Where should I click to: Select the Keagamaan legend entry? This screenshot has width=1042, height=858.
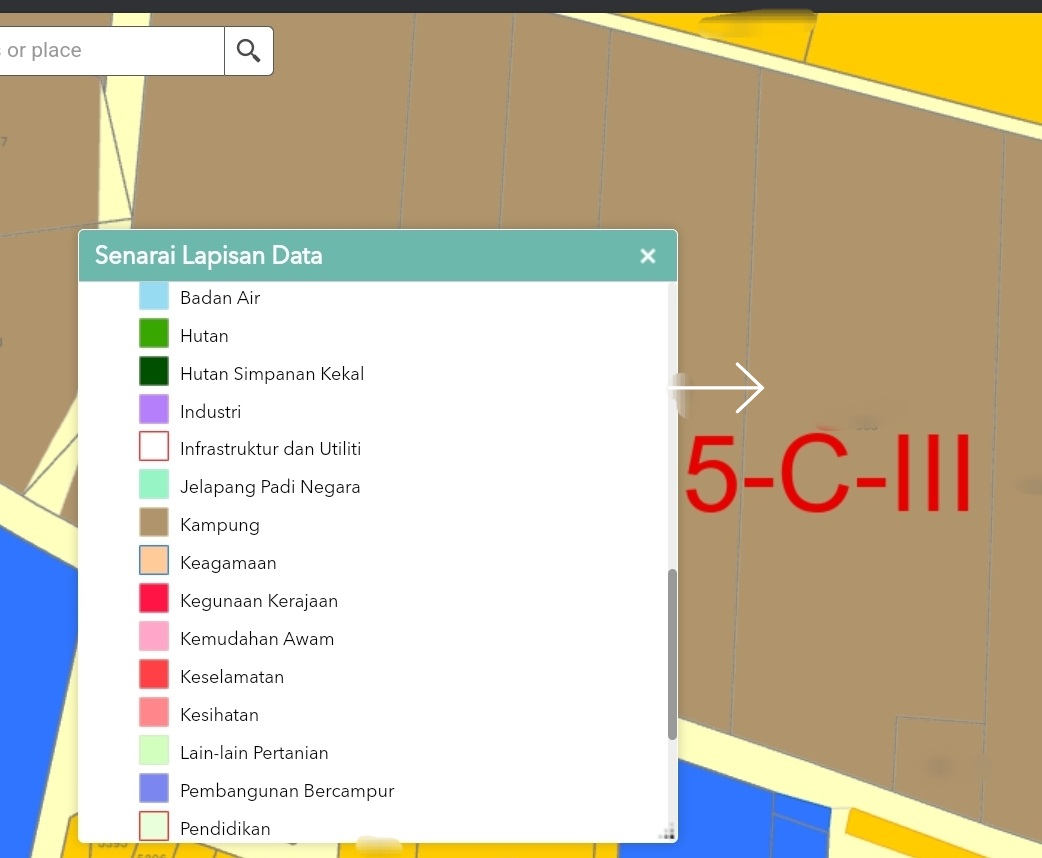[228, 563]
